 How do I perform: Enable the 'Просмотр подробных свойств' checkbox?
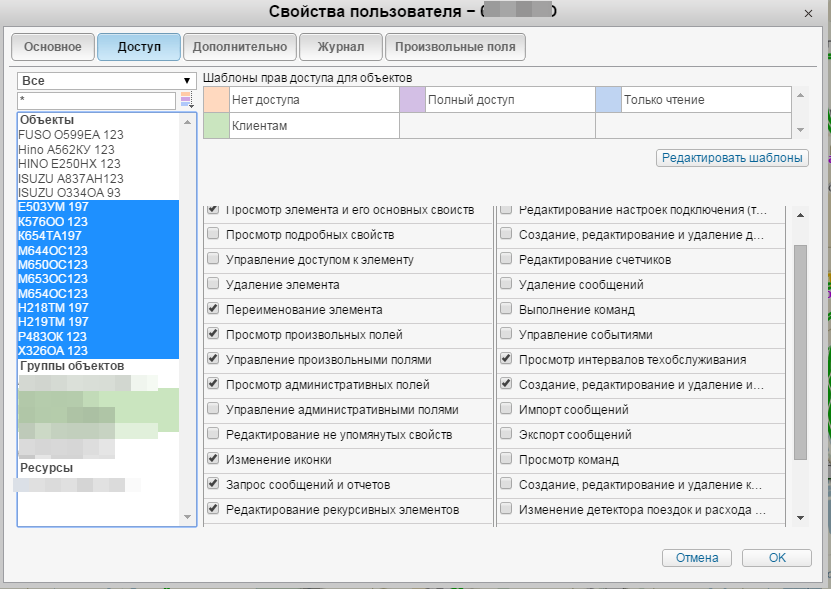213,235
